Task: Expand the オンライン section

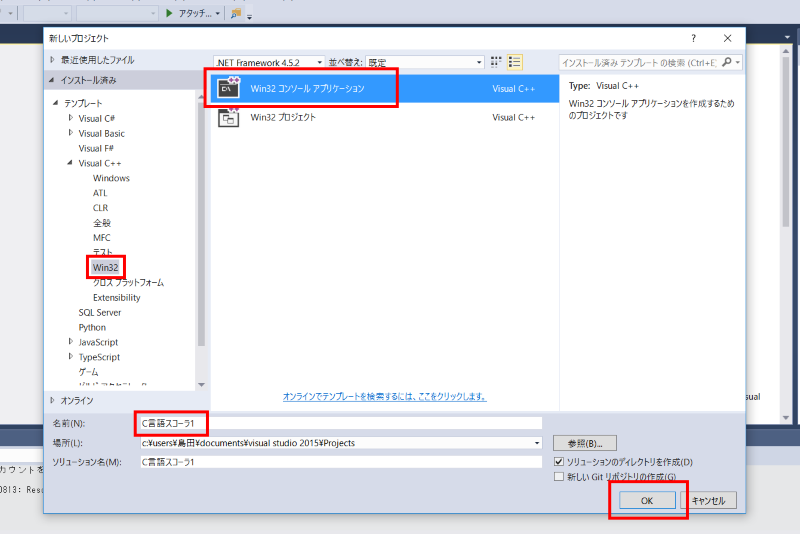Action: tap(53, 400)
